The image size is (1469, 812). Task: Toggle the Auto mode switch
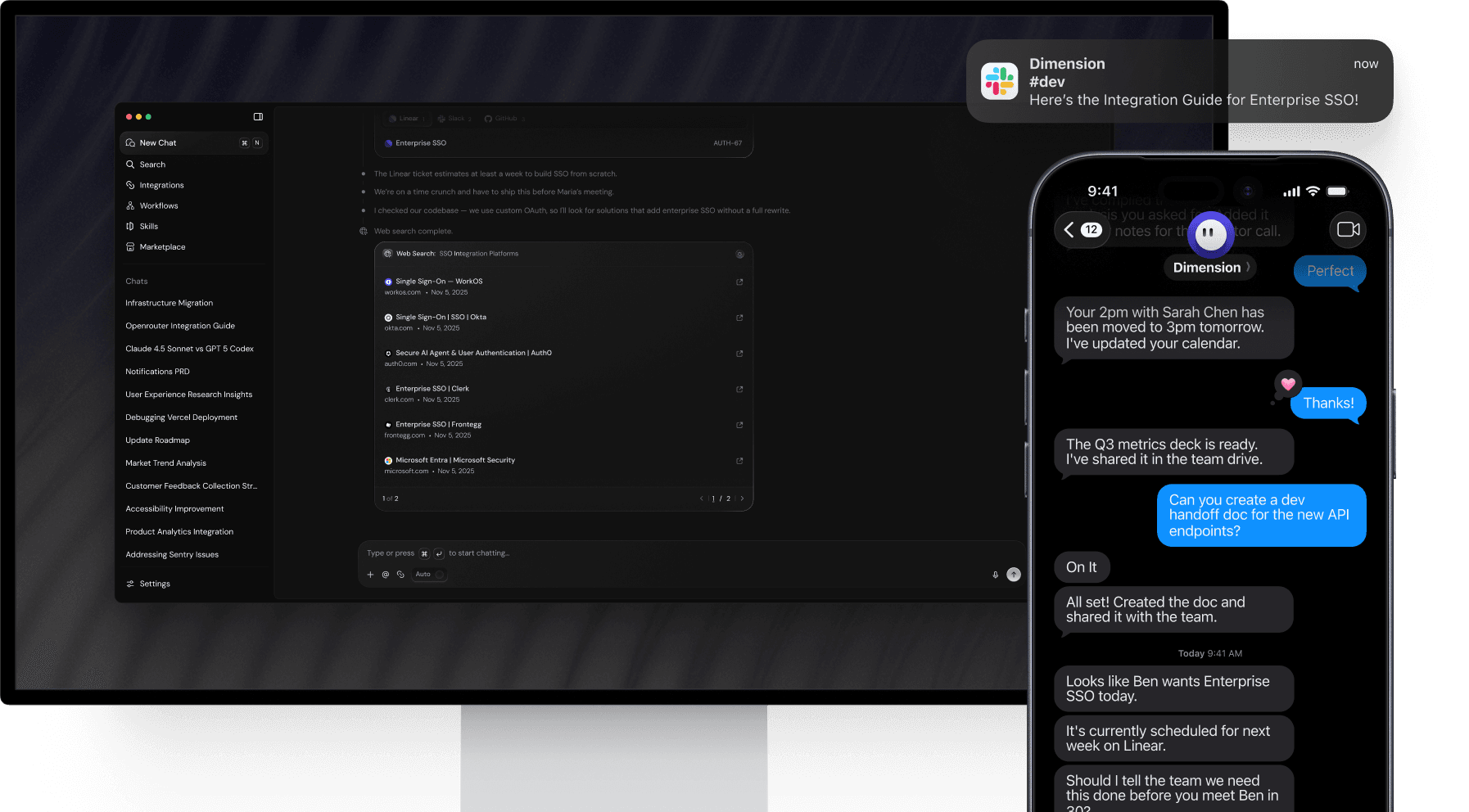tap(439, 575)
